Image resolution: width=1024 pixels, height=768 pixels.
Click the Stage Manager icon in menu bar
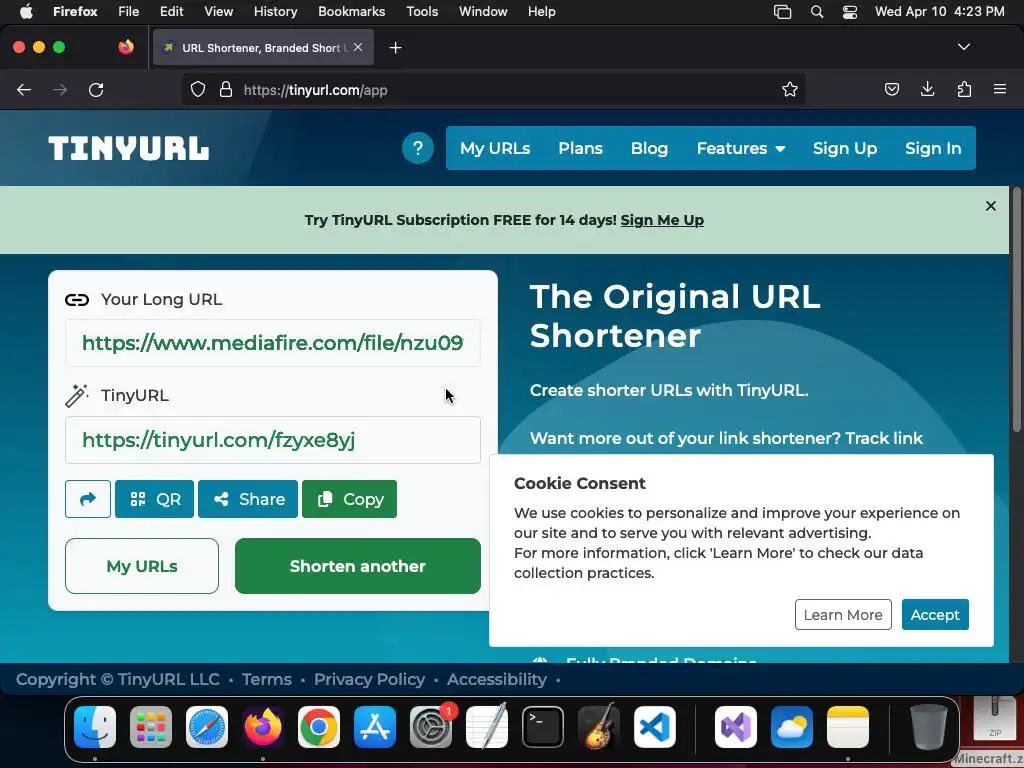782,12
